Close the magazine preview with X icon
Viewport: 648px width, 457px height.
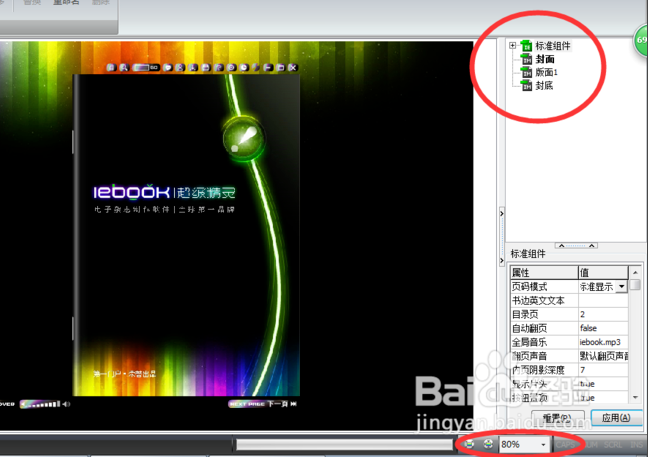click(x=293, y=67)
